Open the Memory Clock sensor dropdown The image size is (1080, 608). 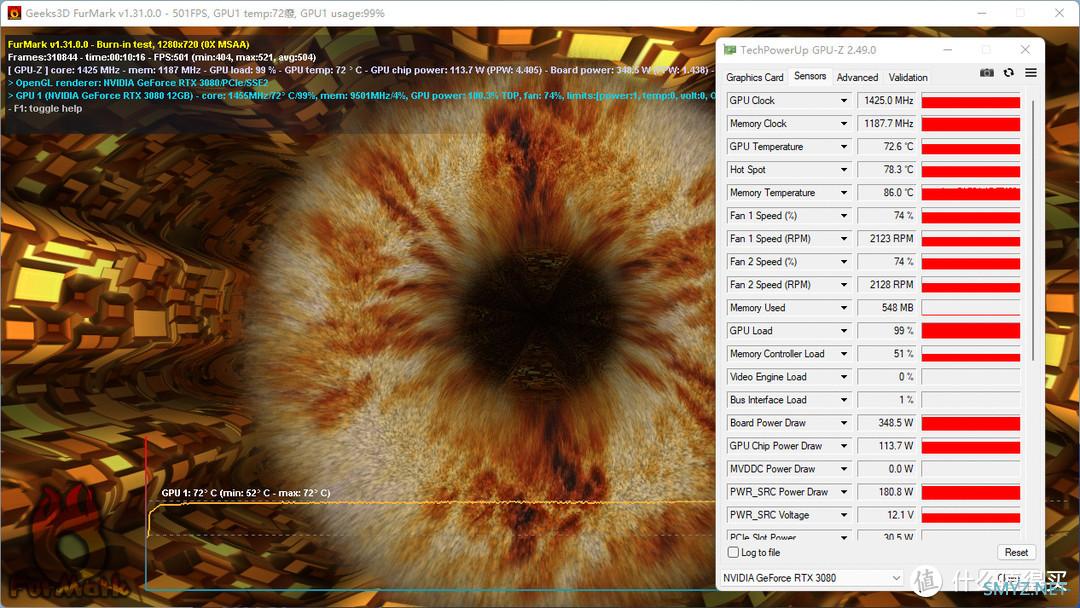click(x=844, y=124)
